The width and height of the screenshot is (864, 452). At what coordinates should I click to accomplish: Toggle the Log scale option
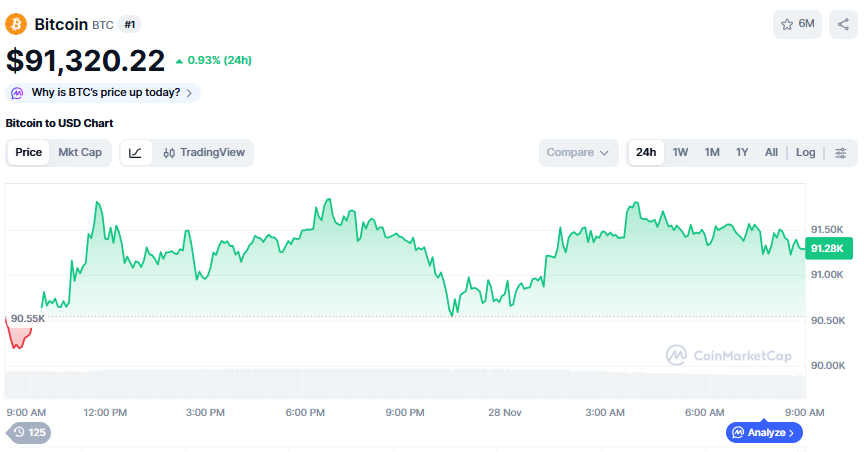point(805,153)
